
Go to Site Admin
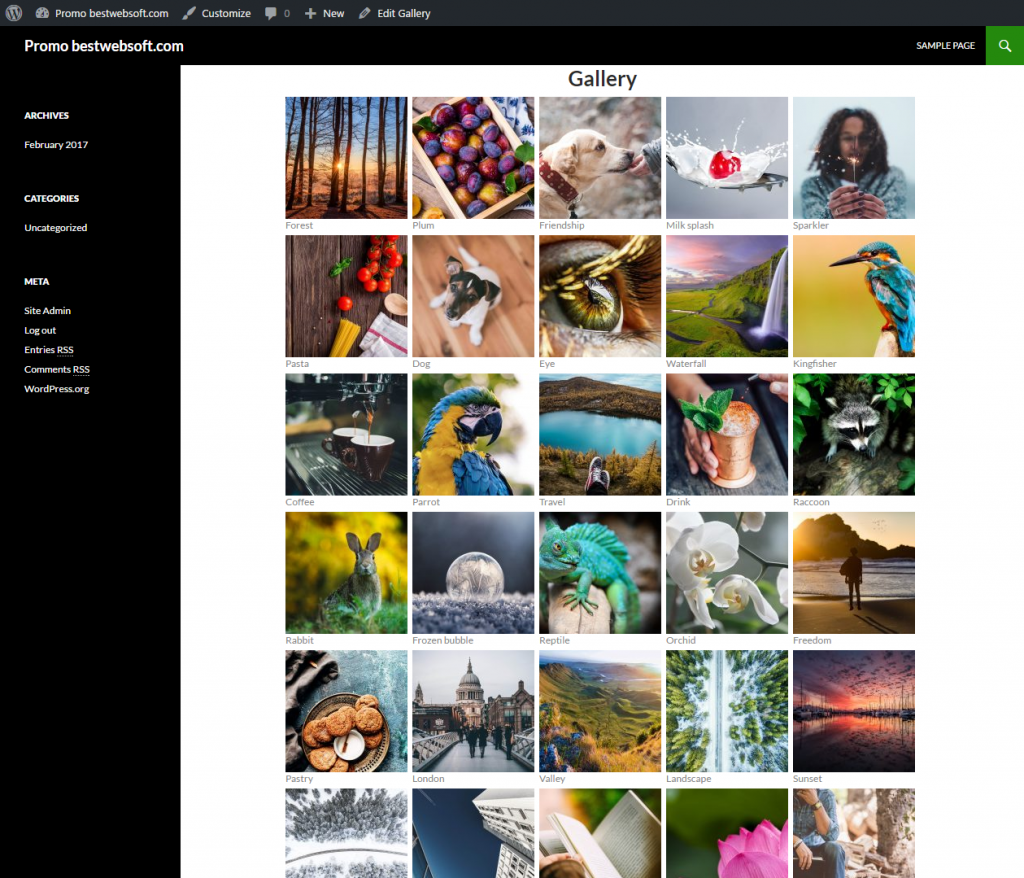click(48, 310)
